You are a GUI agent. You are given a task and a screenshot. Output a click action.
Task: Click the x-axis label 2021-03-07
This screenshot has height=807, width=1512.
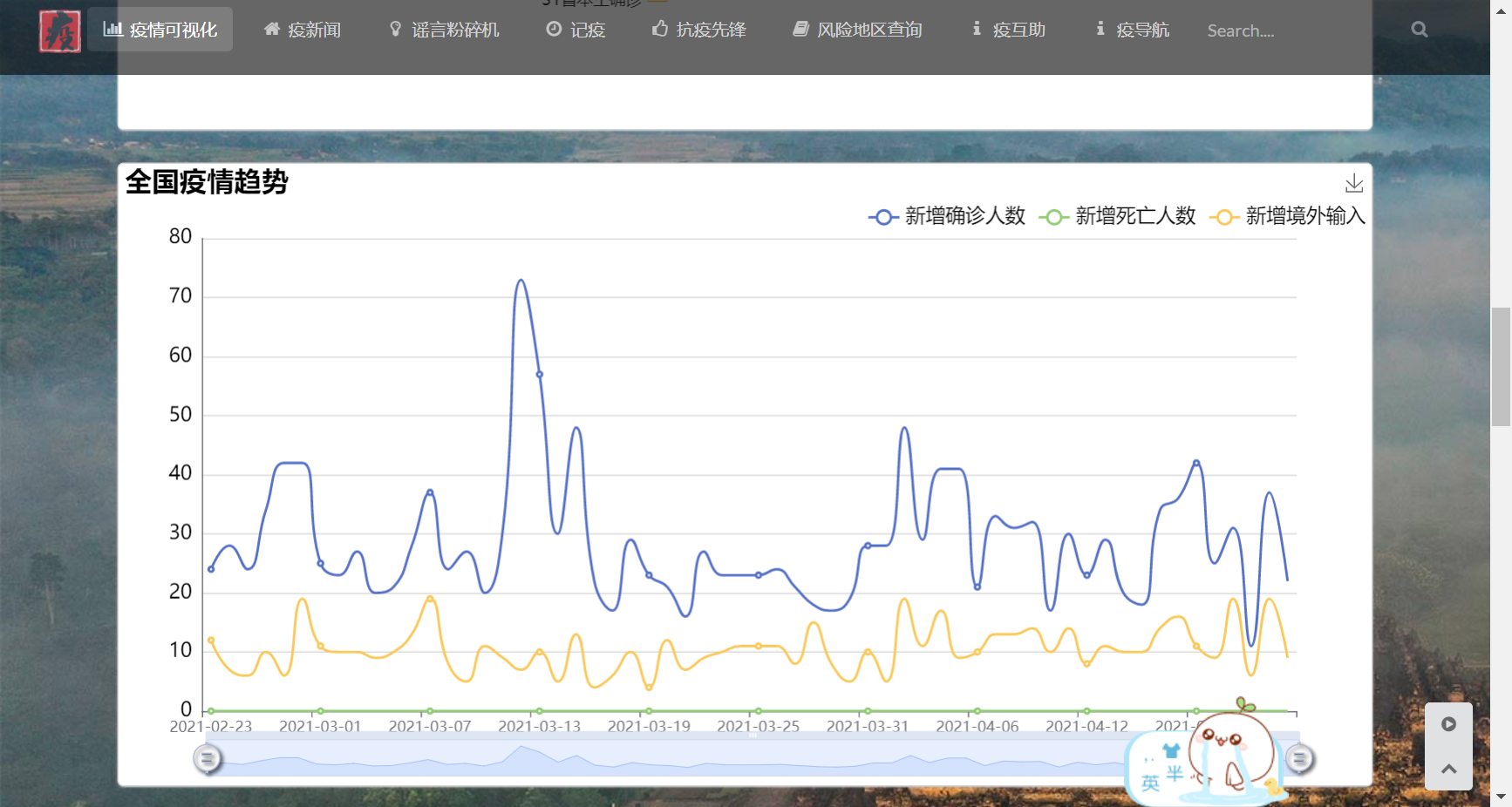[x=430, y=727]
